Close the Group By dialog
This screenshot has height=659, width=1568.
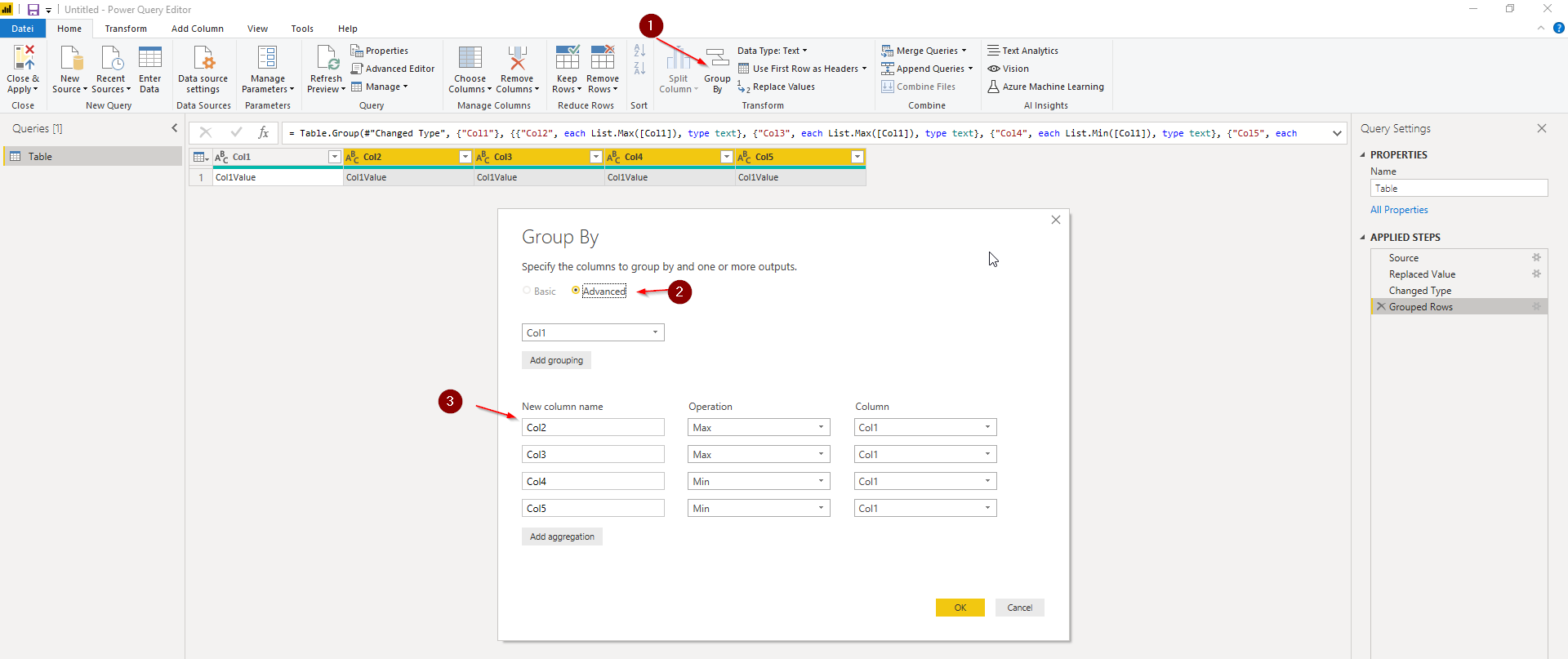(x=1056, y=220)
